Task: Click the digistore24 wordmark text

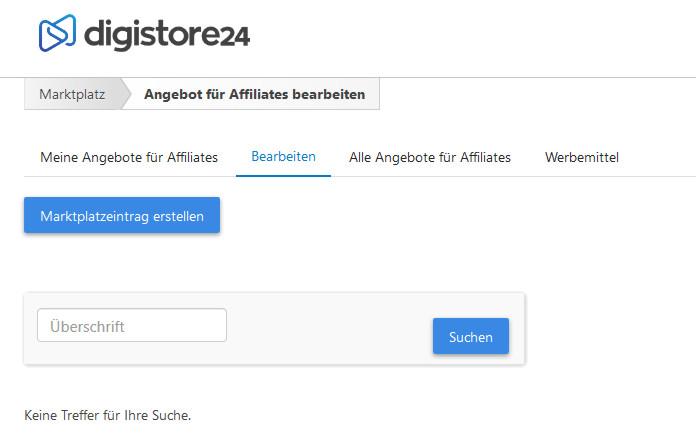Action: [166, 35]
